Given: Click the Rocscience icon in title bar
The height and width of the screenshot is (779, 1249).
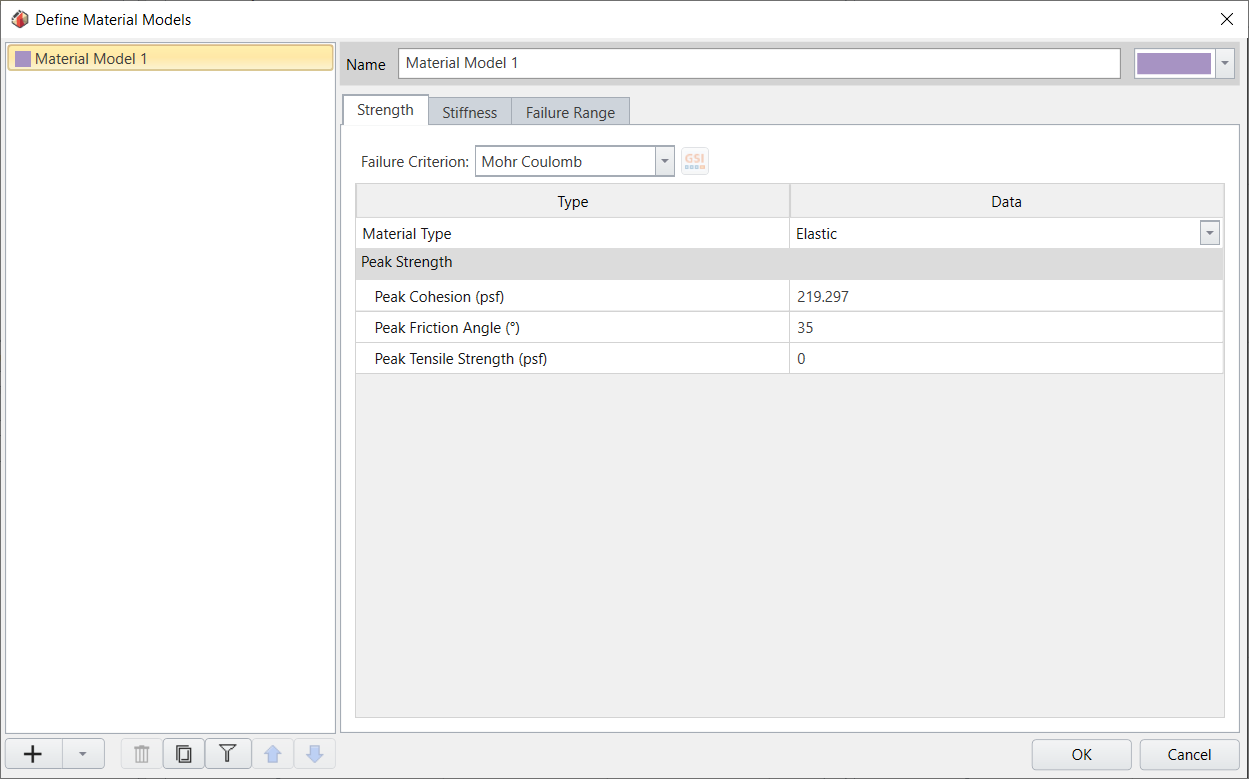Looking at the screenshot, I should pos(18,18).
